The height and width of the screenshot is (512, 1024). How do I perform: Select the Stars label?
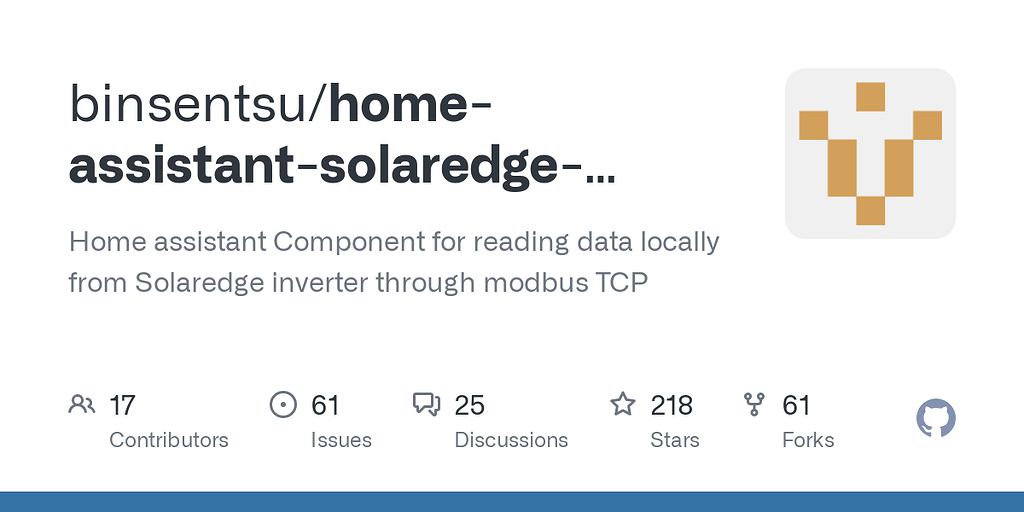click(x=675, y=440)
